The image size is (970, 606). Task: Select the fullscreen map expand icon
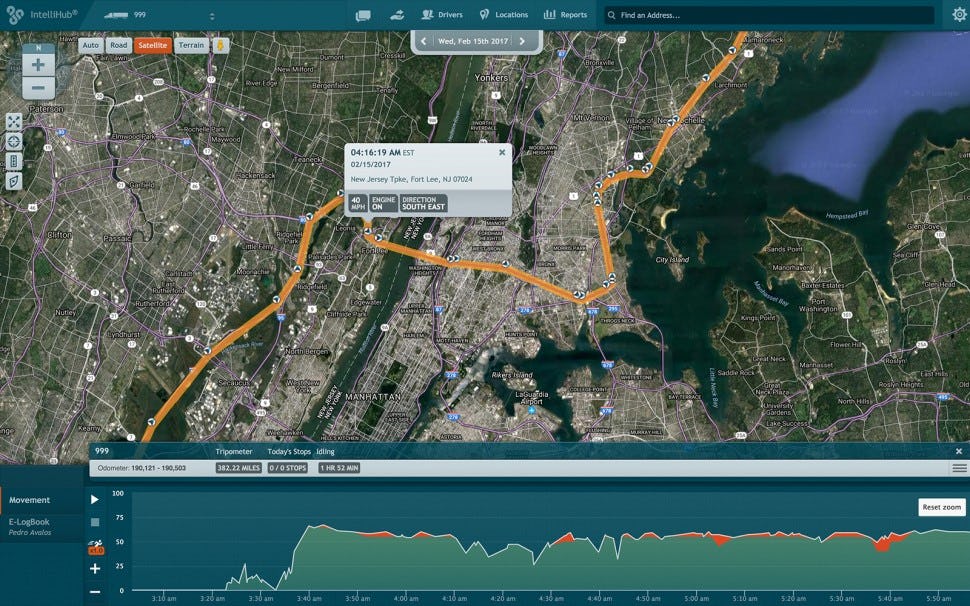point(13,121)
